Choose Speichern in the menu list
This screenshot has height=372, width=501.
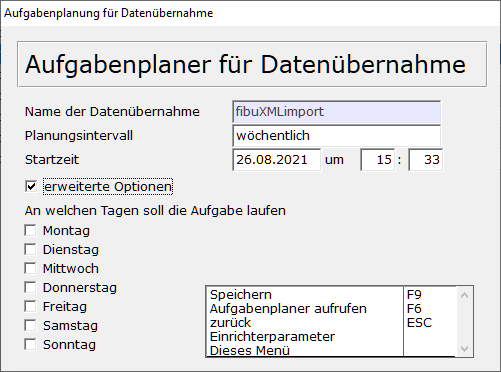tap(305, 294)
